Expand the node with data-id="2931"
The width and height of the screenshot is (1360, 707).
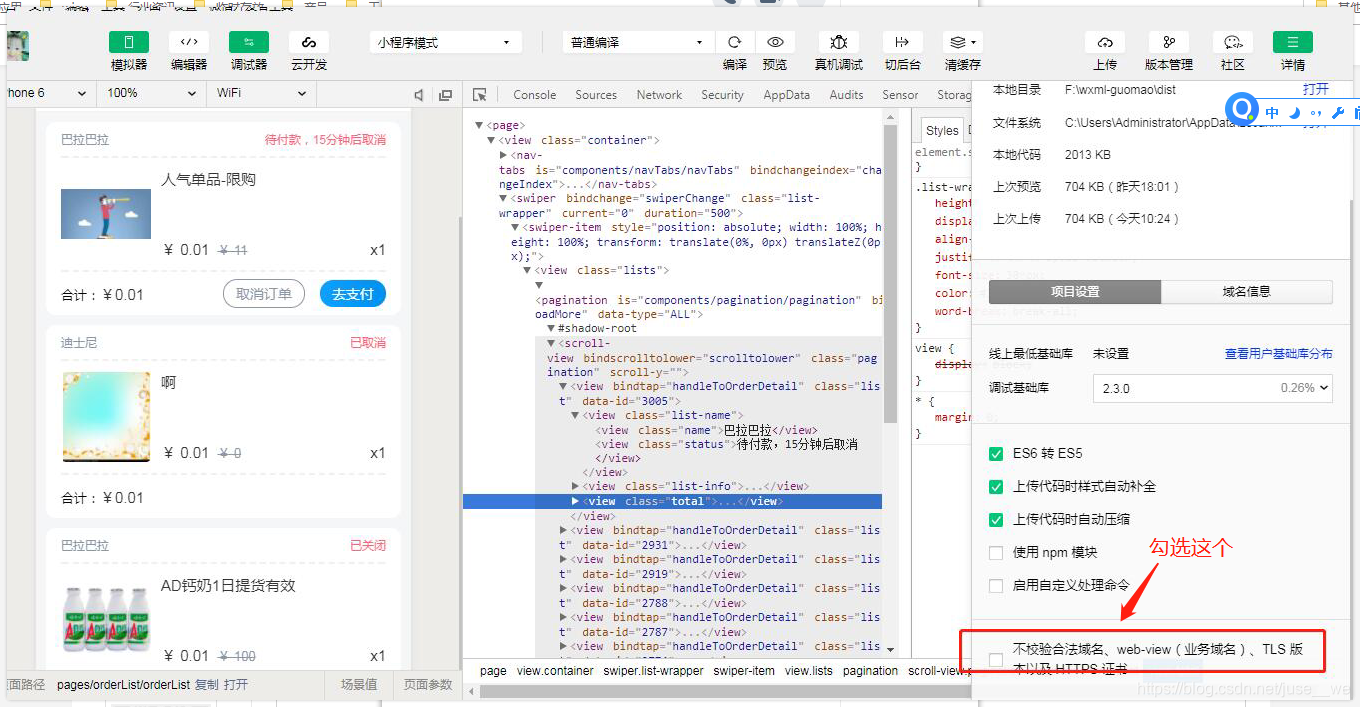coord(563,530)
